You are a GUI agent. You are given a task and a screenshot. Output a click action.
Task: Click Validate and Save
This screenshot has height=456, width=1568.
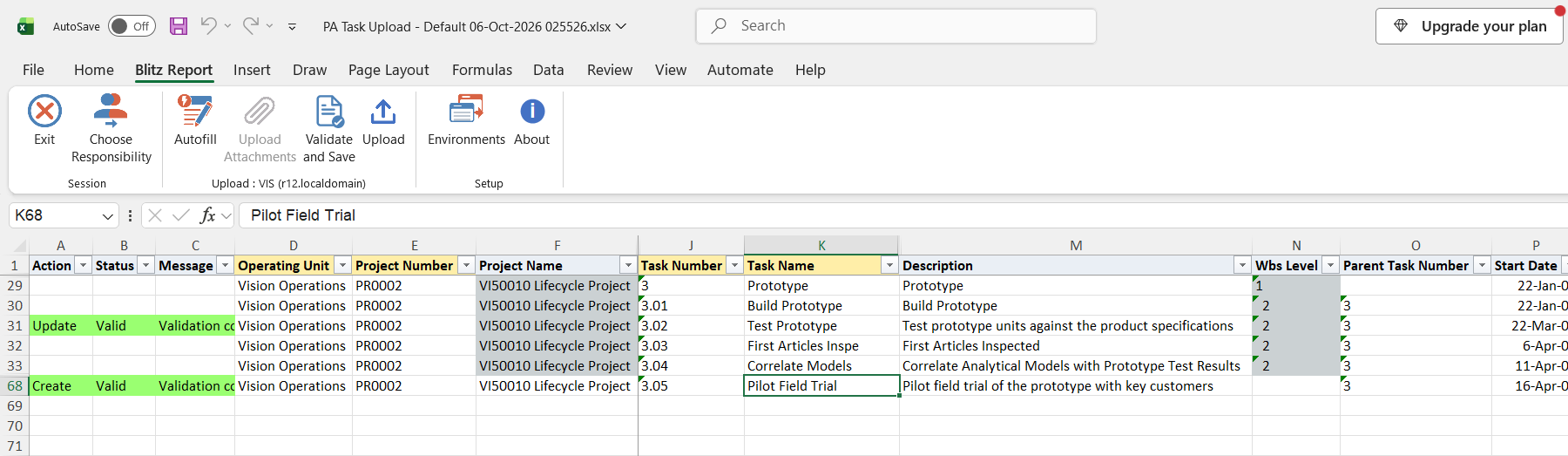tap(329, 129)
